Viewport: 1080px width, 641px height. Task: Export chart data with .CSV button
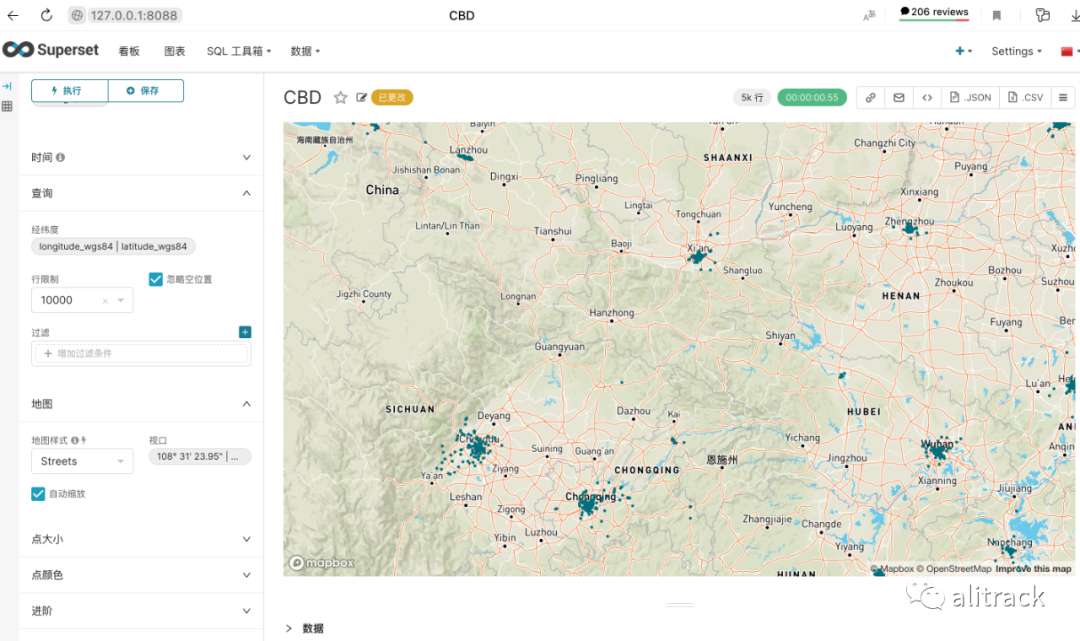pos(1026,98)
